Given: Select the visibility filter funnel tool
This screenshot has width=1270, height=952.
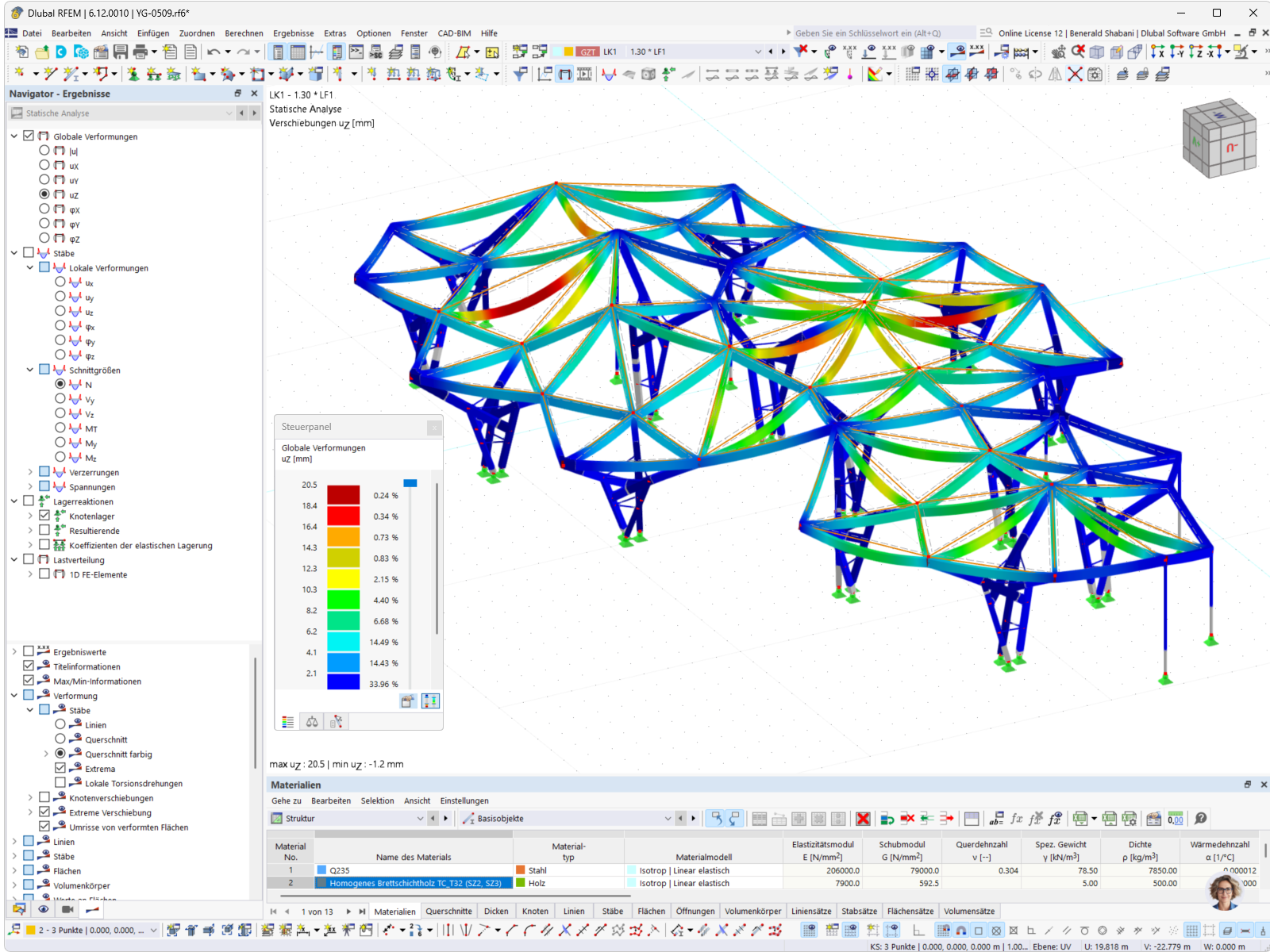Looking at the screenshot, I should [x=520, y=75].
